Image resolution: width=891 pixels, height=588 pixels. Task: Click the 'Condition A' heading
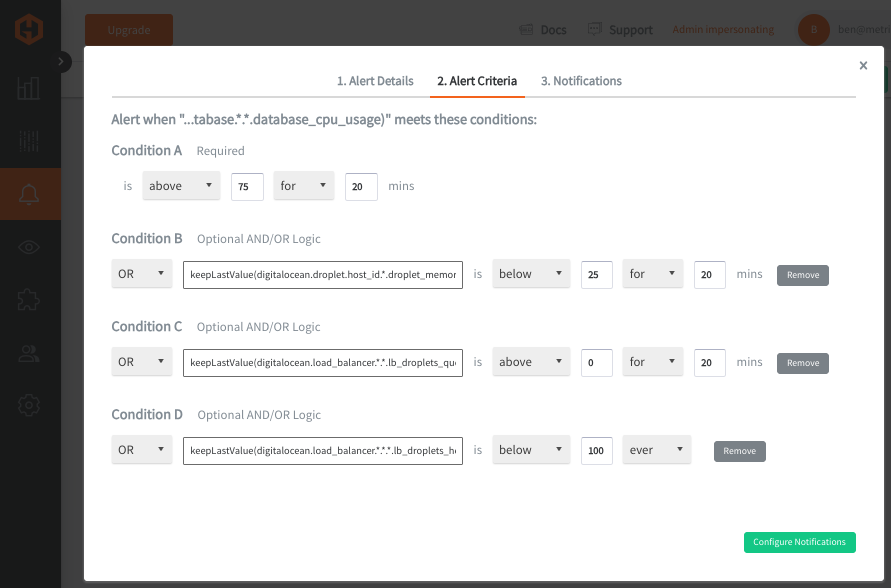click(x=147, y=151)
